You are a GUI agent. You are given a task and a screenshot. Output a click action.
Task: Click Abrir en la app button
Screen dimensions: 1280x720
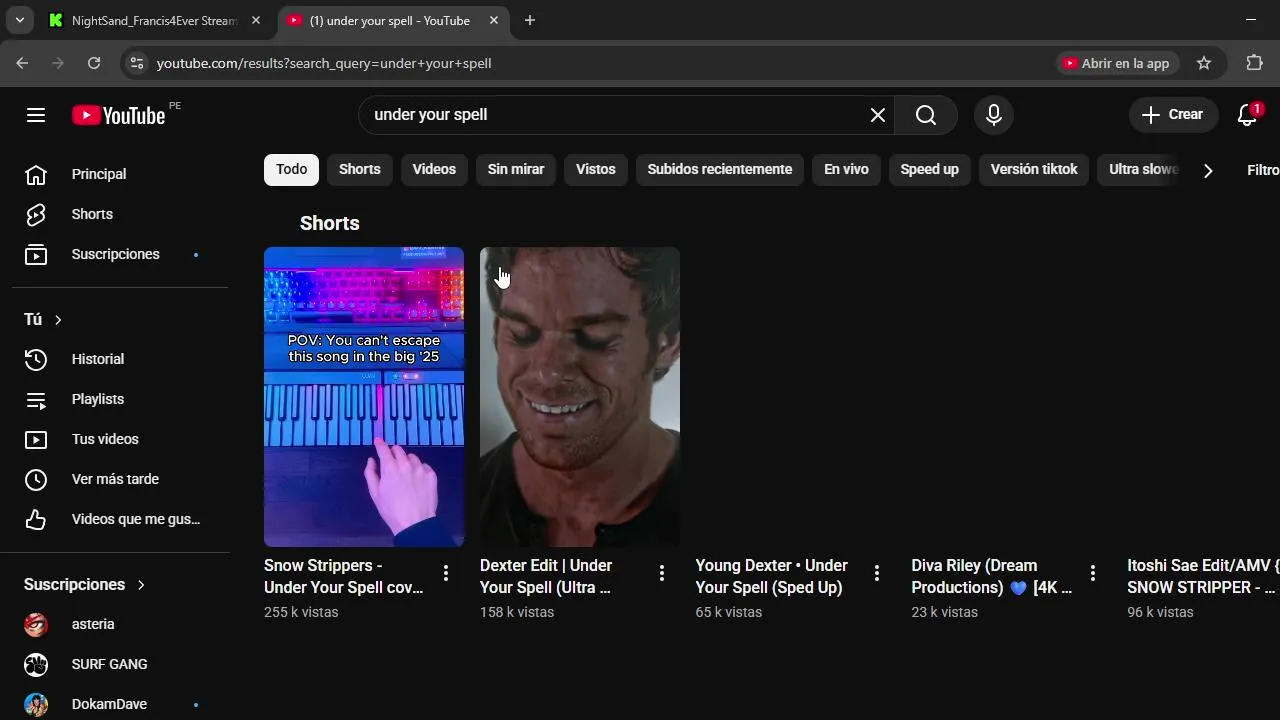click(x=1119, y=63)
